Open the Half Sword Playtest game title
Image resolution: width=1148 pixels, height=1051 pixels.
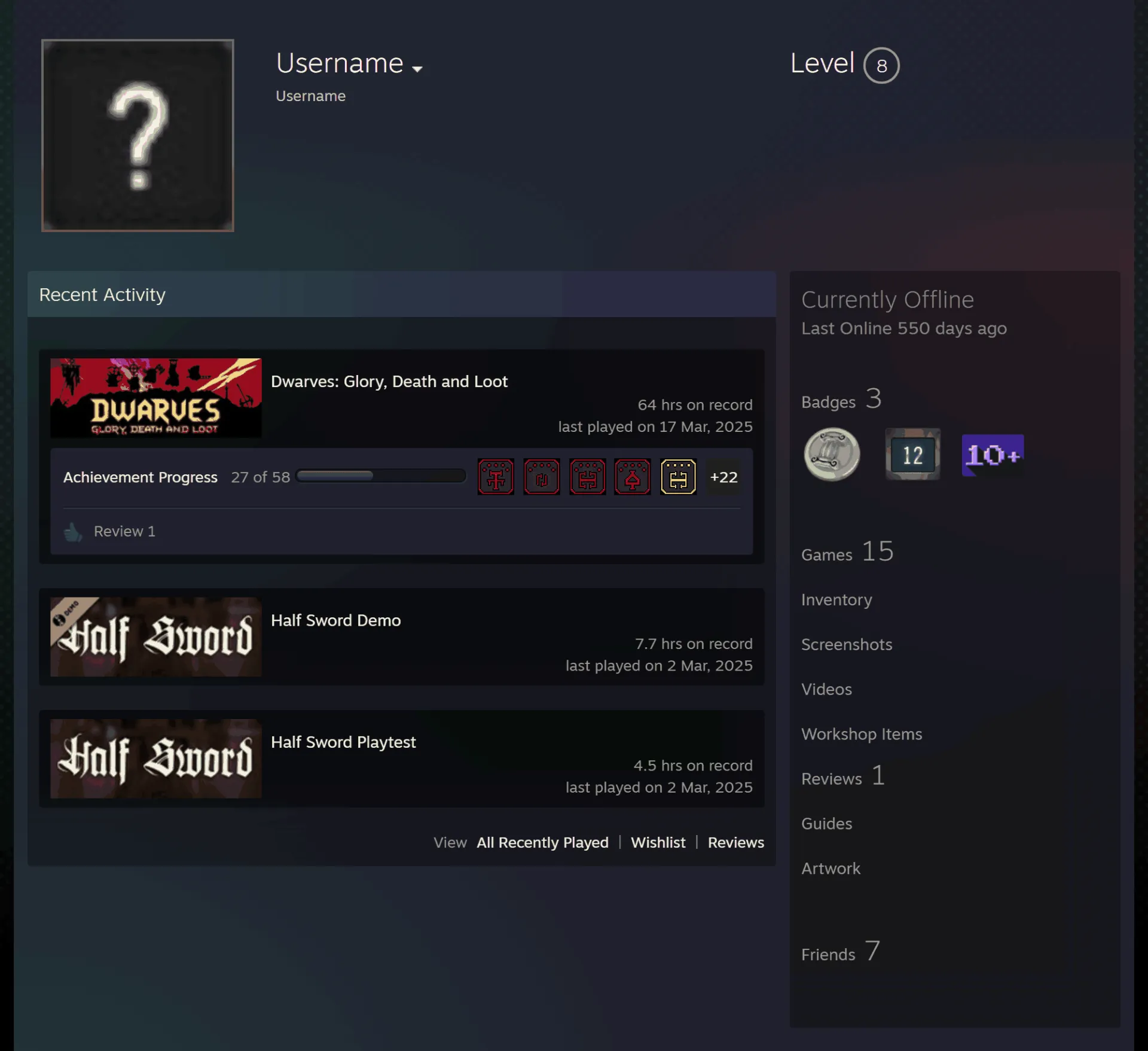coord(343,742)
